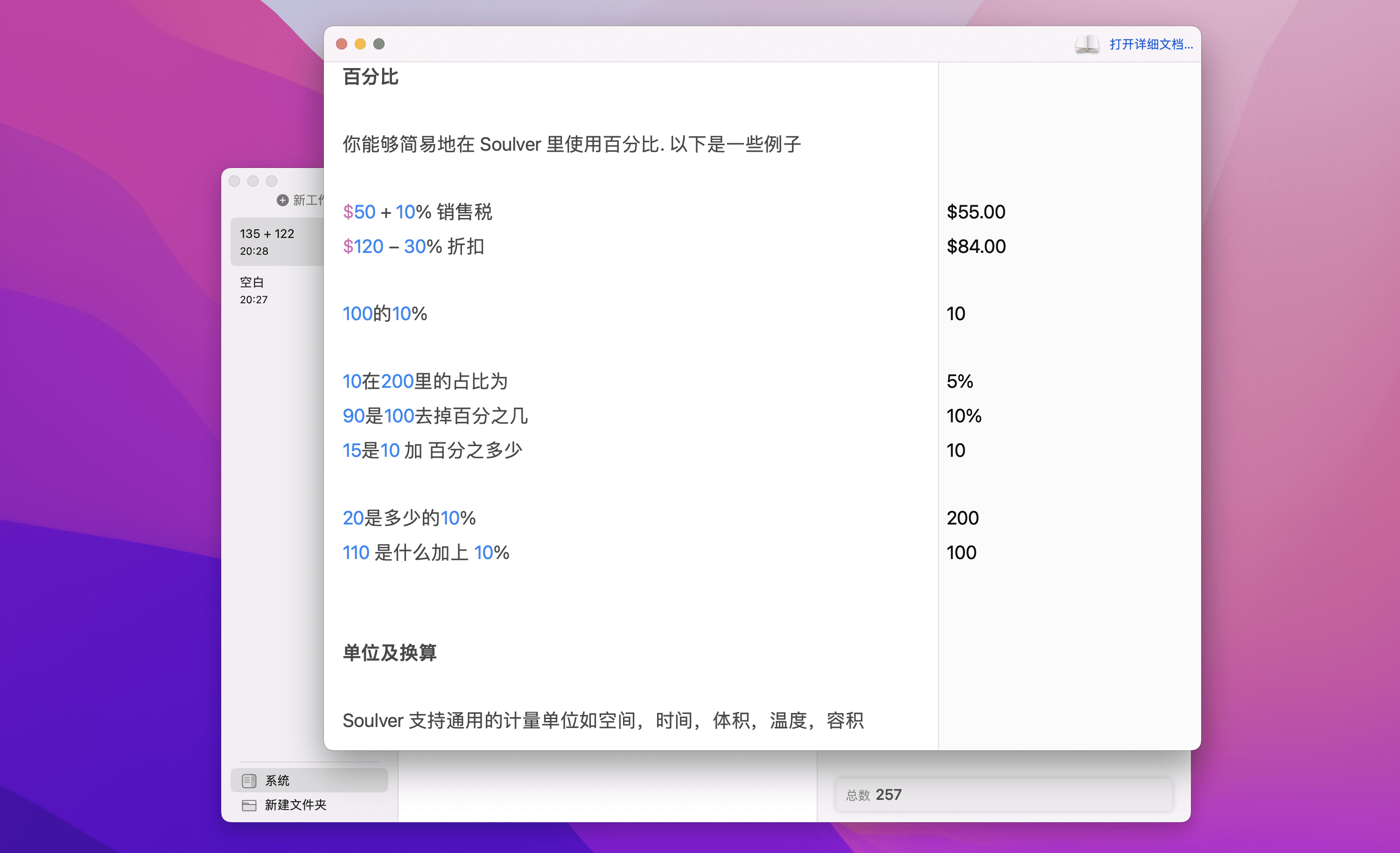Screen dimensions: 1400x853
Task: Click the 单位及换算 section heading
Action: 390,652
